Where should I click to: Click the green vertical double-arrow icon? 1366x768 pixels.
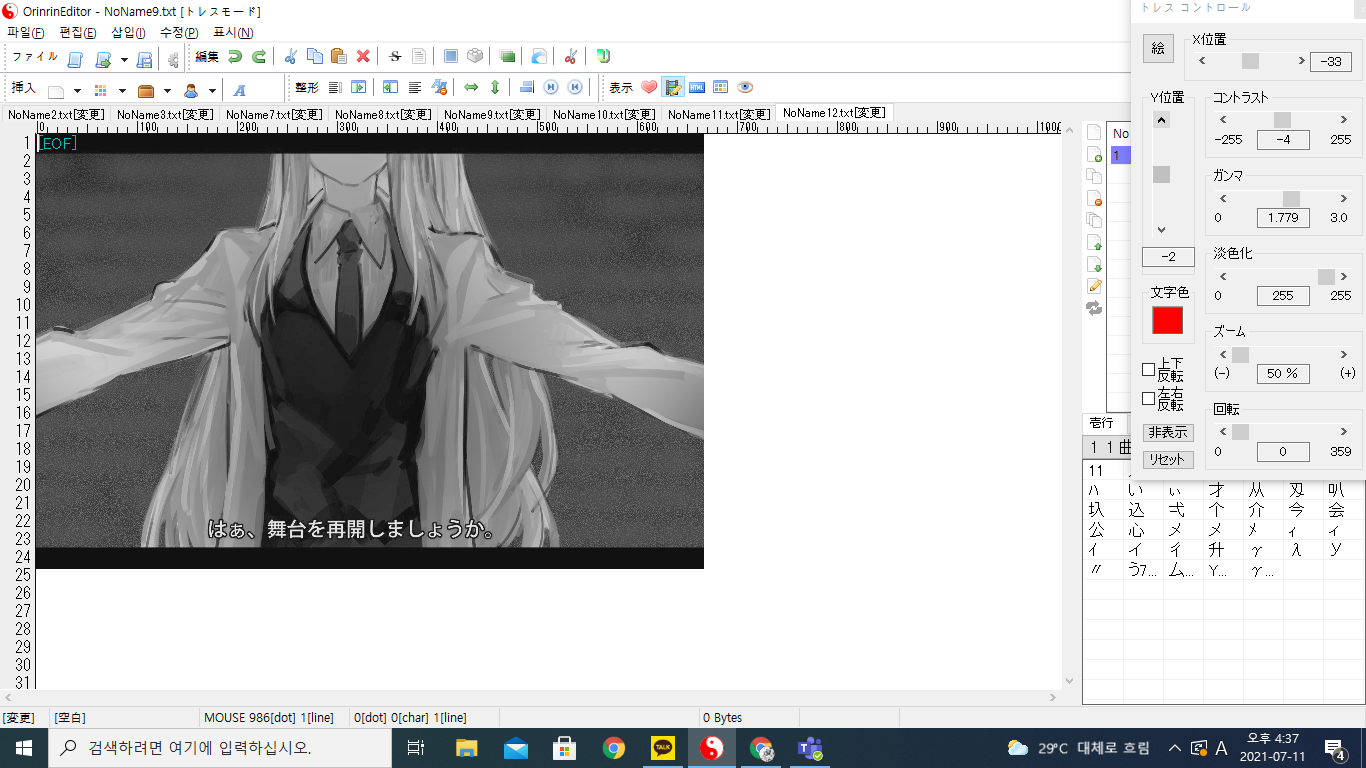click(x=495, y=88)
